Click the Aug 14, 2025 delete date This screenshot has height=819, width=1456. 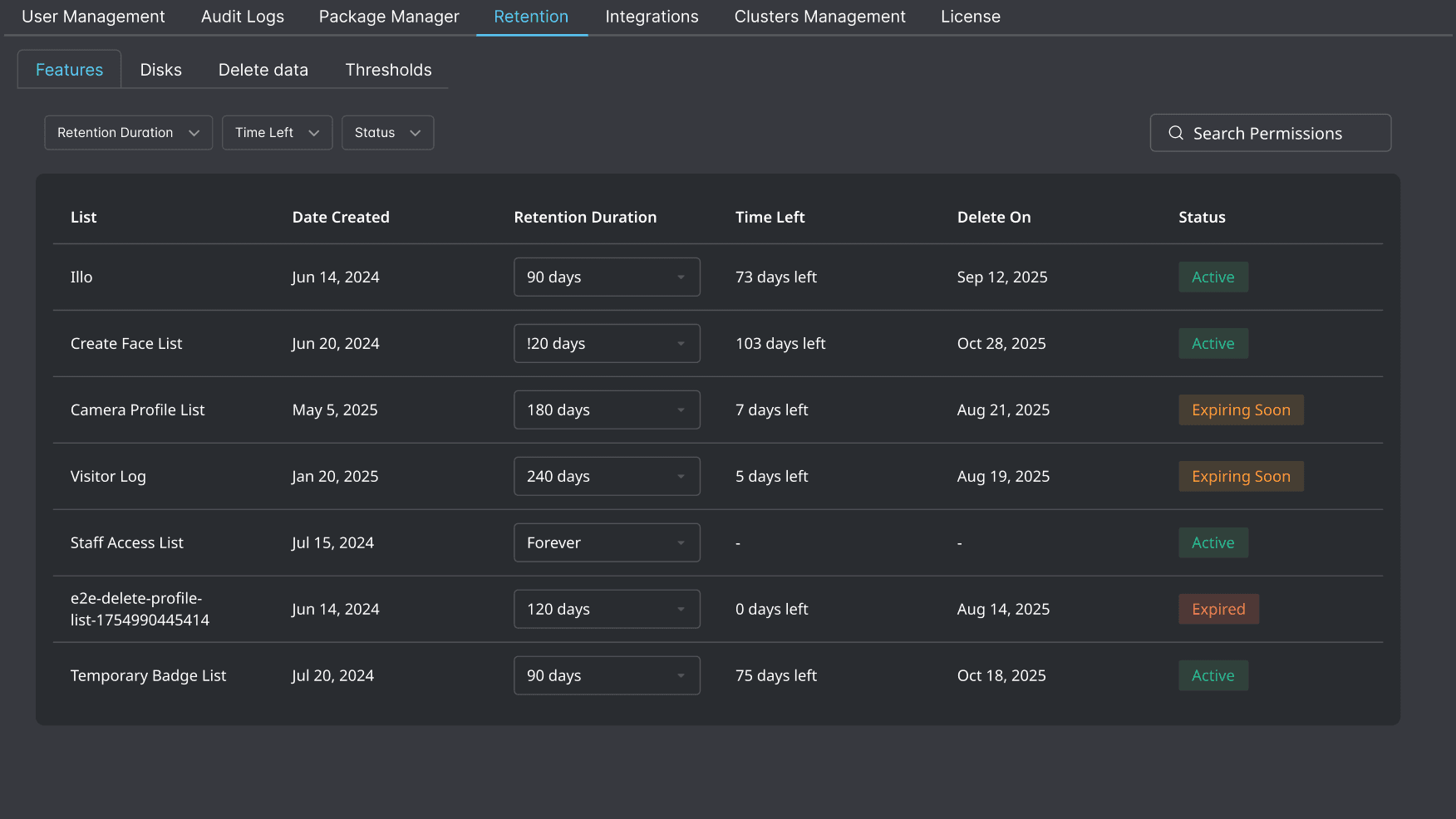coord(1003,609)
